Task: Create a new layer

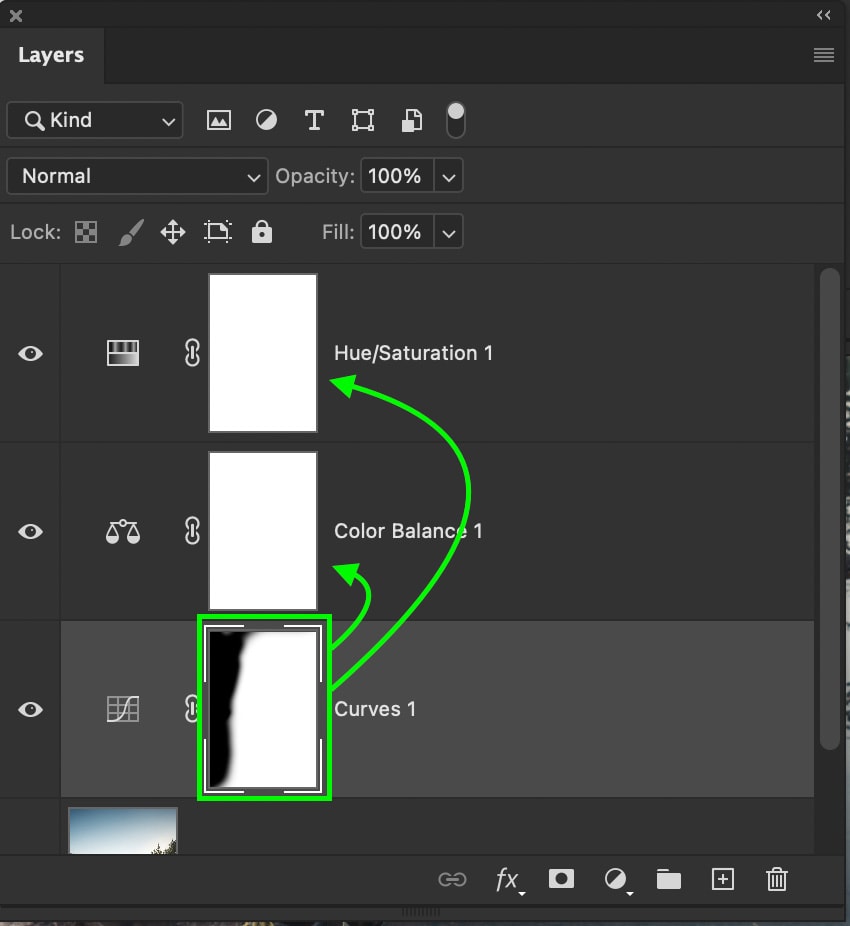Action: click(x=723, y=879)
